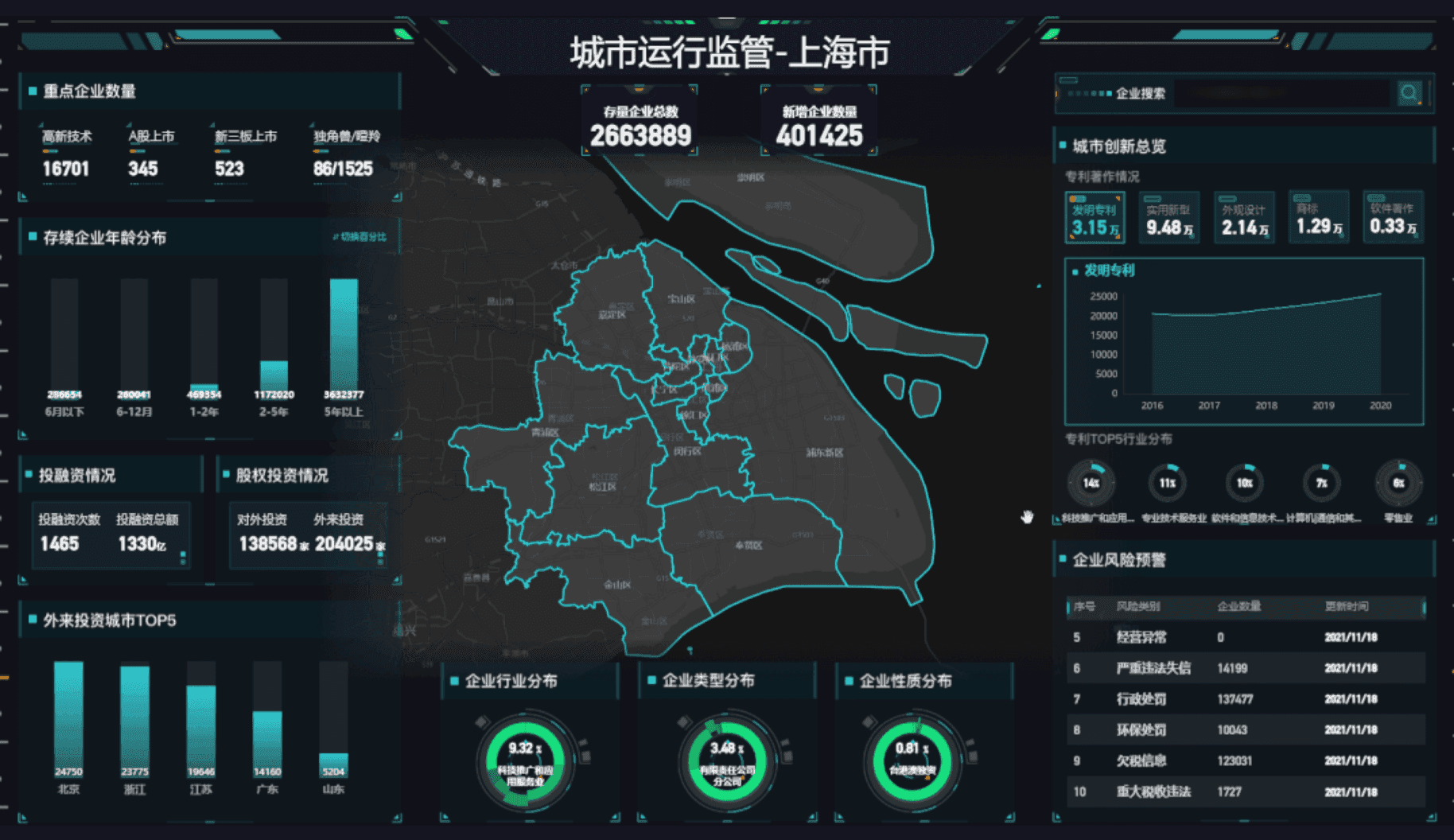The height and width of the screenshot is (840, 1454).
Task: Click 投融资次数 value 1465
Action: tap(60, 544)
